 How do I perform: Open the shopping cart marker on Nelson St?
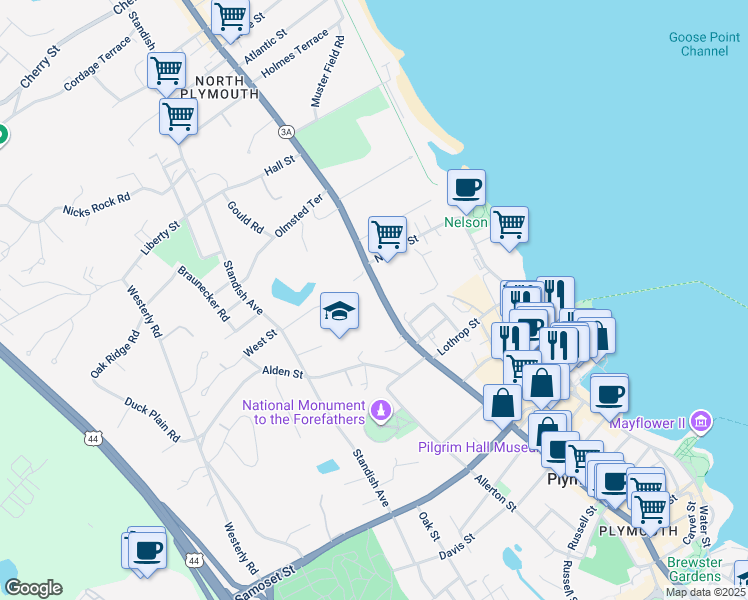pos(387,236)
